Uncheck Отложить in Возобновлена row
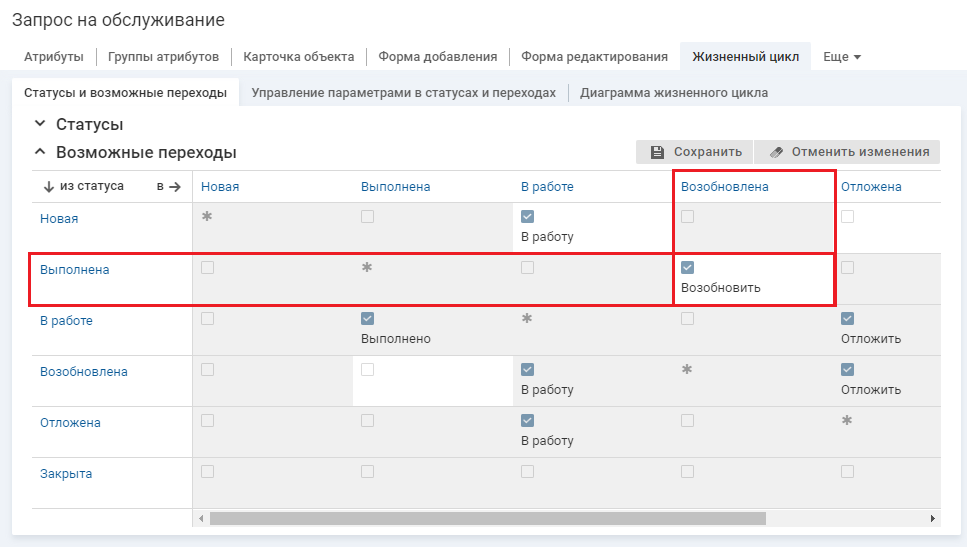 coord(848,370)
